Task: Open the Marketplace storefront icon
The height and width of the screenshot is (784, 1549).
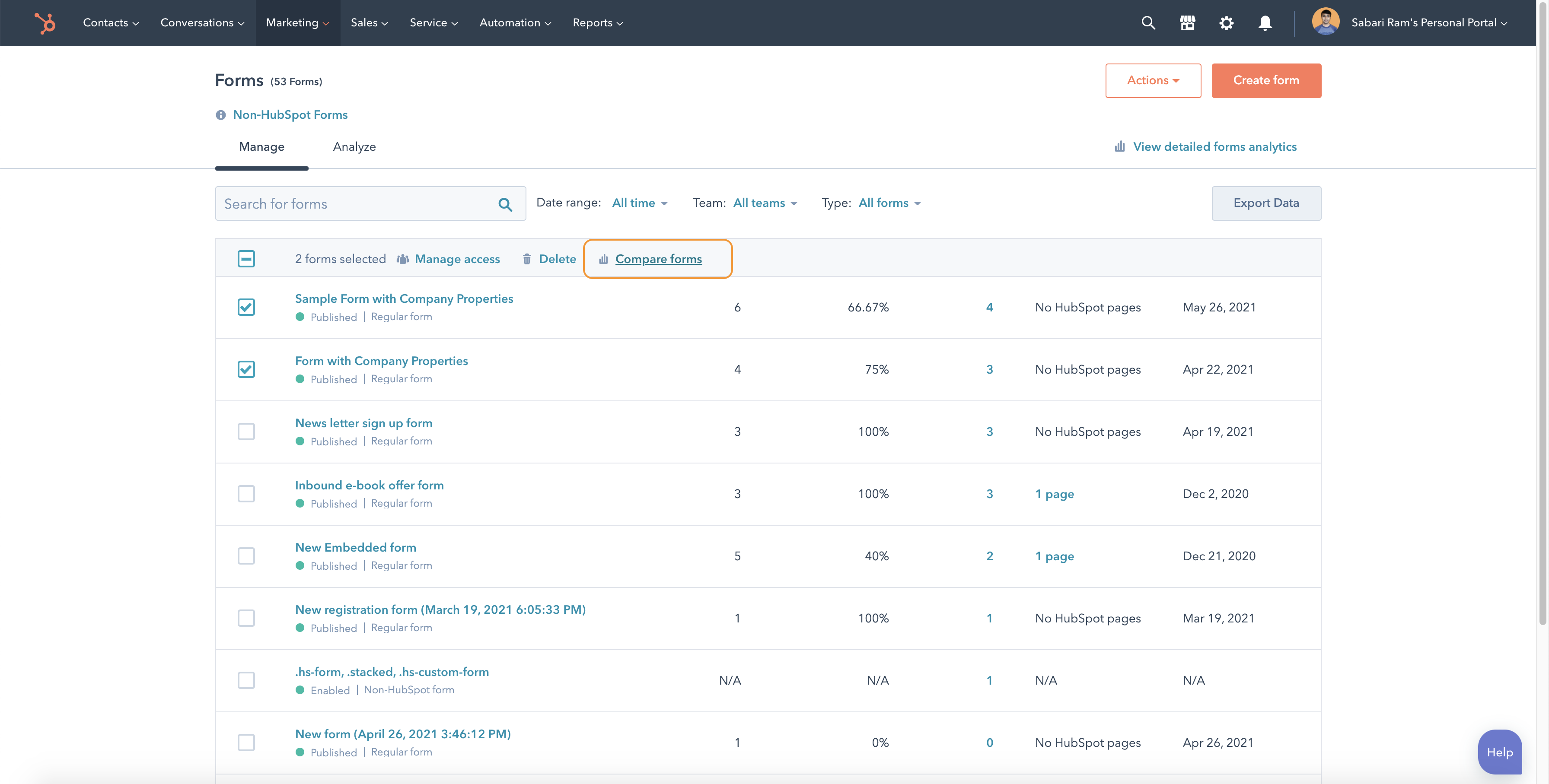Action: (x=1187, y=23)
